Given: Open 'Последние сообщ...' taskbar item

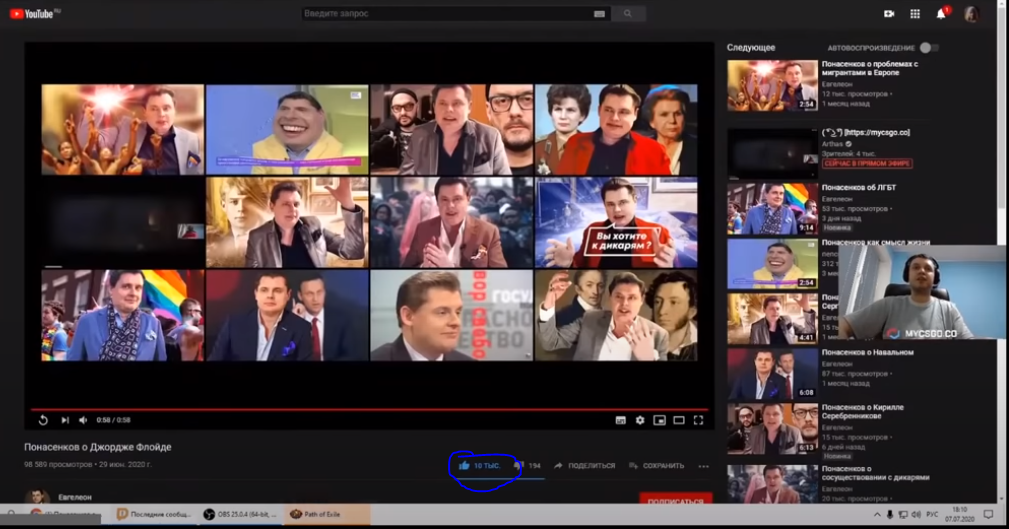Looking at the screenshot, I should tap(154, 514).
